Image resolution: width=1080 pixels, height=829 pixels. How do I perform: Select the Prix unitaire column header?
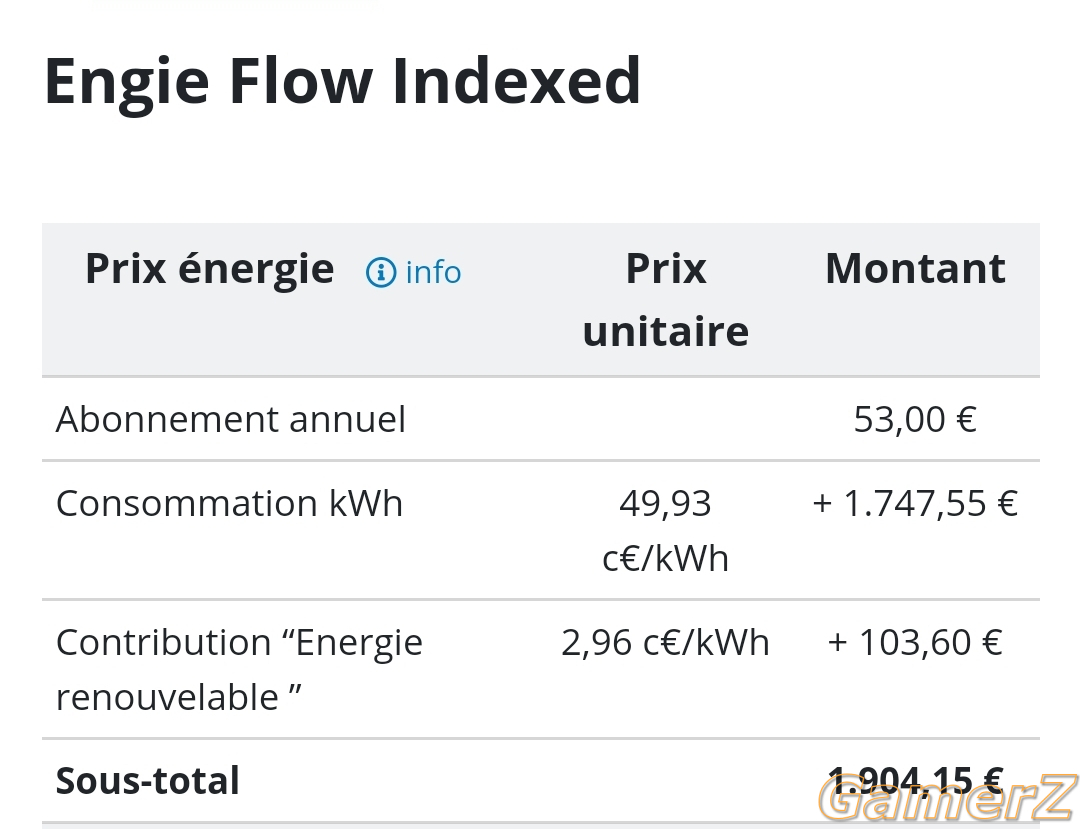665,300
